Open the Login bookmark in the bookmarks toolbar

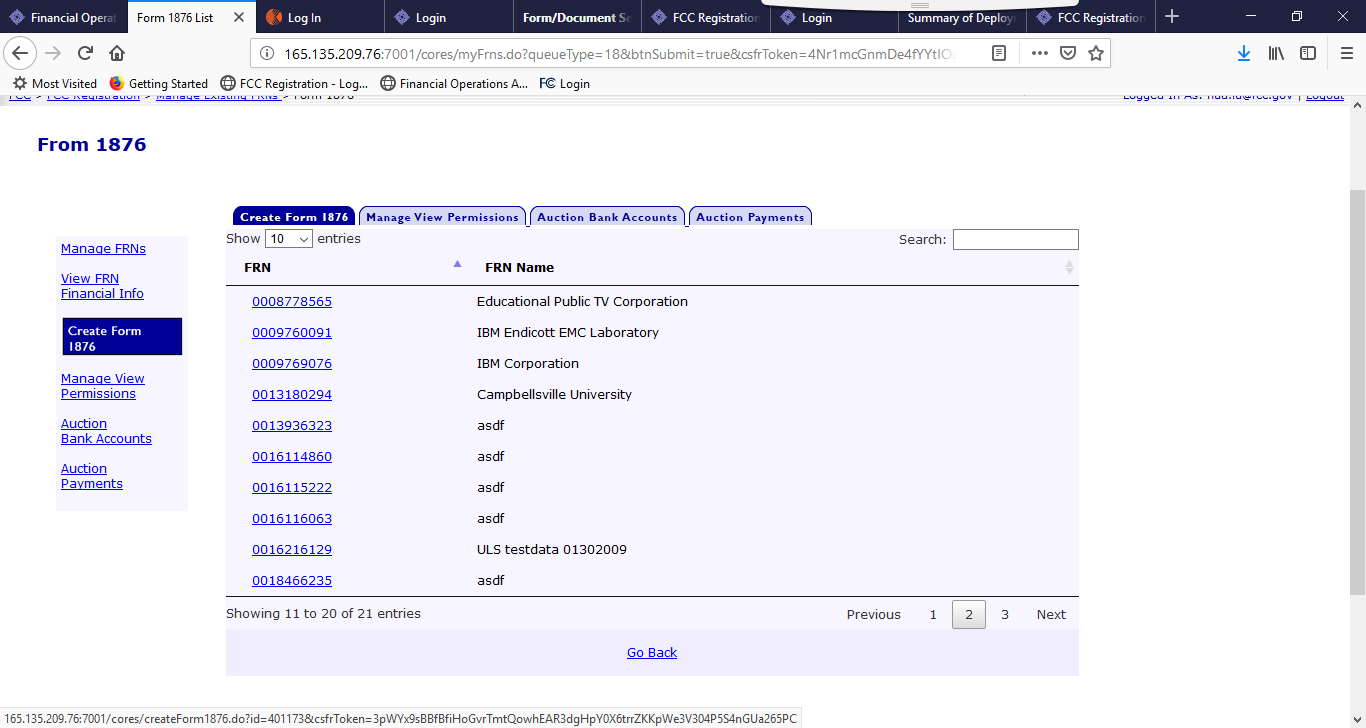(x=564, y=84)
